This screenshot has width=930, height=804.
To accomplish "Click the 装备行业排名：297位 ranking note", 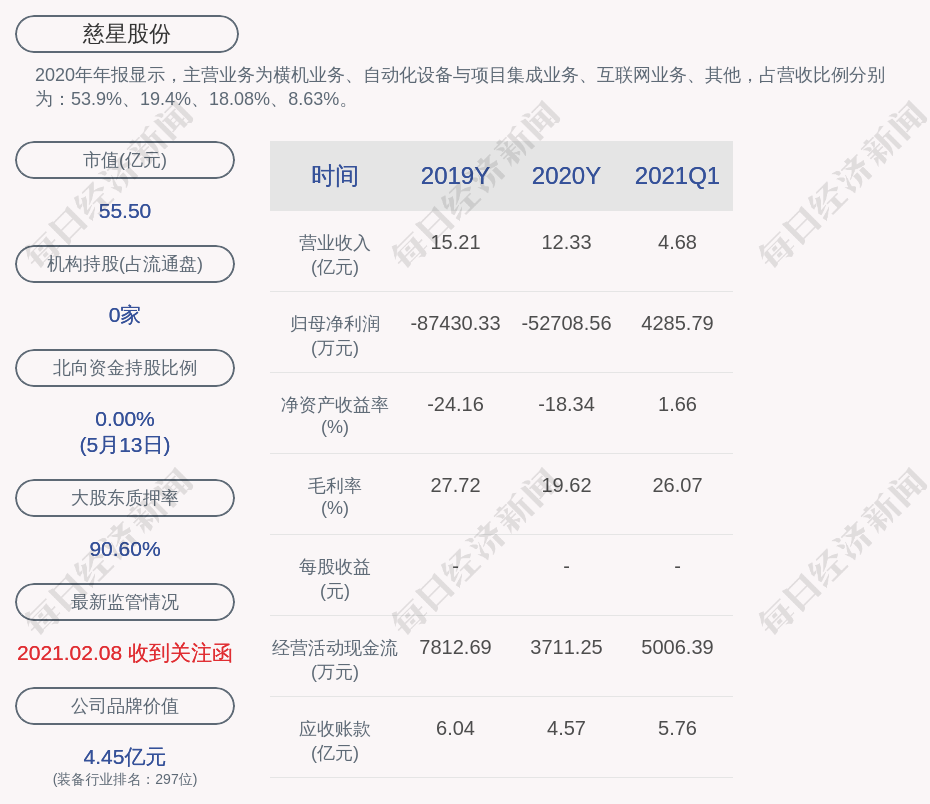I will 125,779.
